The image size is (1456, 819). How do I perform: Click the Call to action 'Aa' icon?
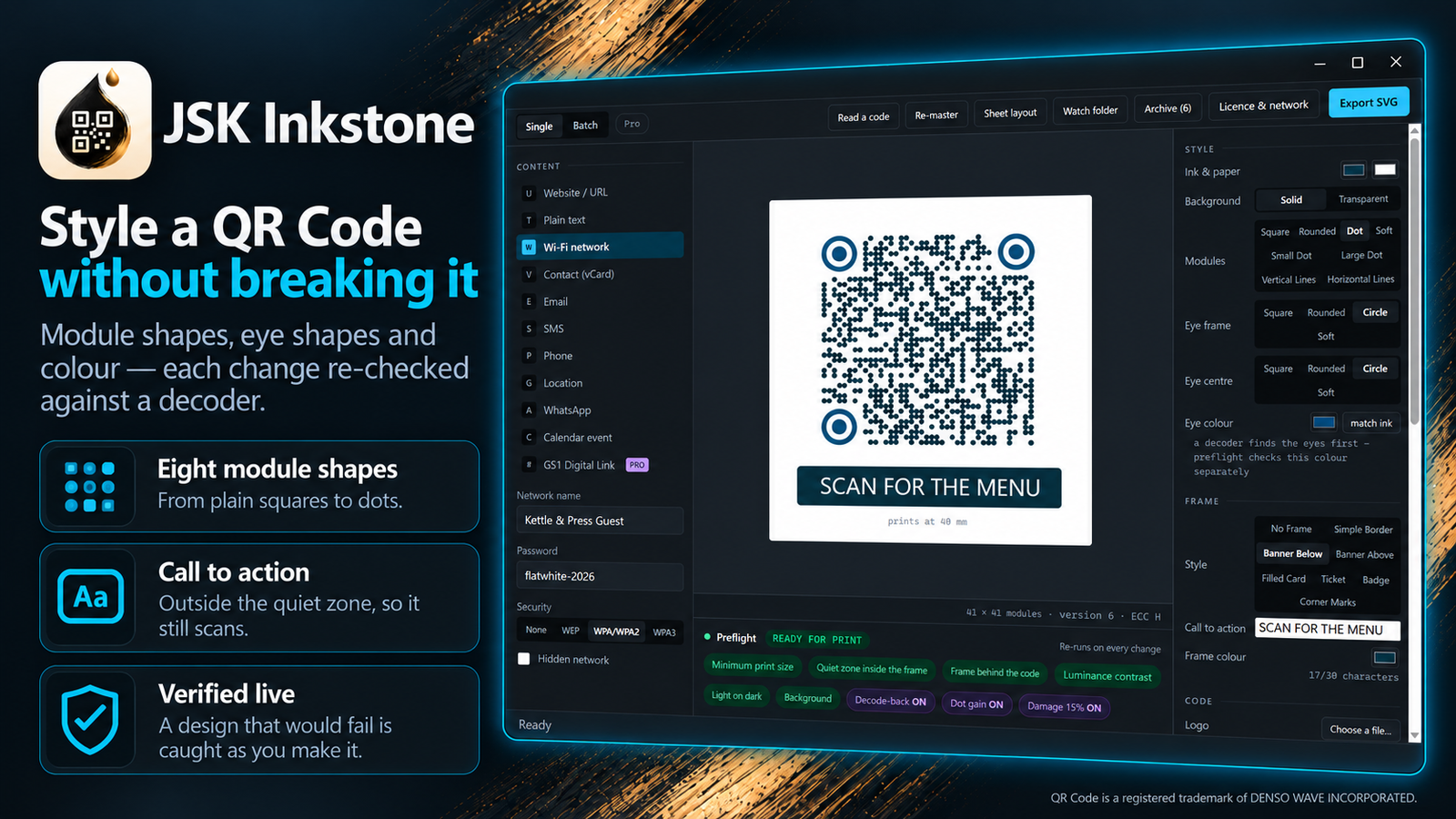coord(90,597)
